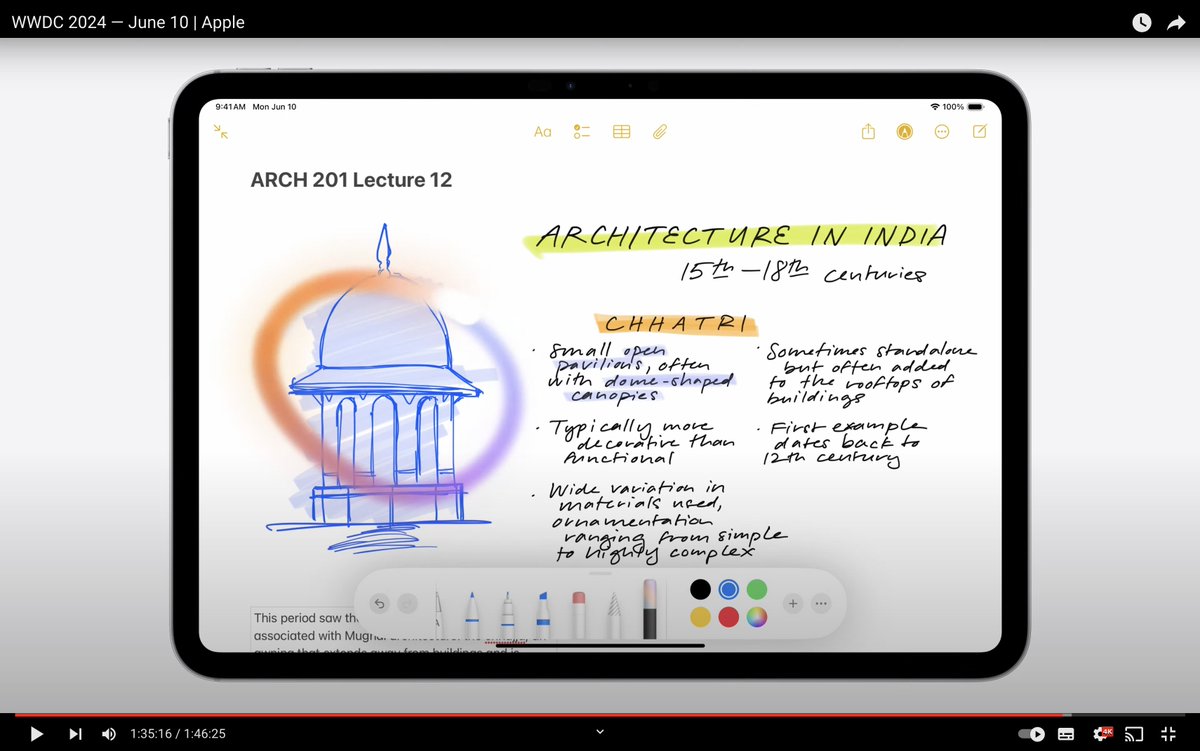
Task: Choose the green color swatch
Action: point(757,589)
